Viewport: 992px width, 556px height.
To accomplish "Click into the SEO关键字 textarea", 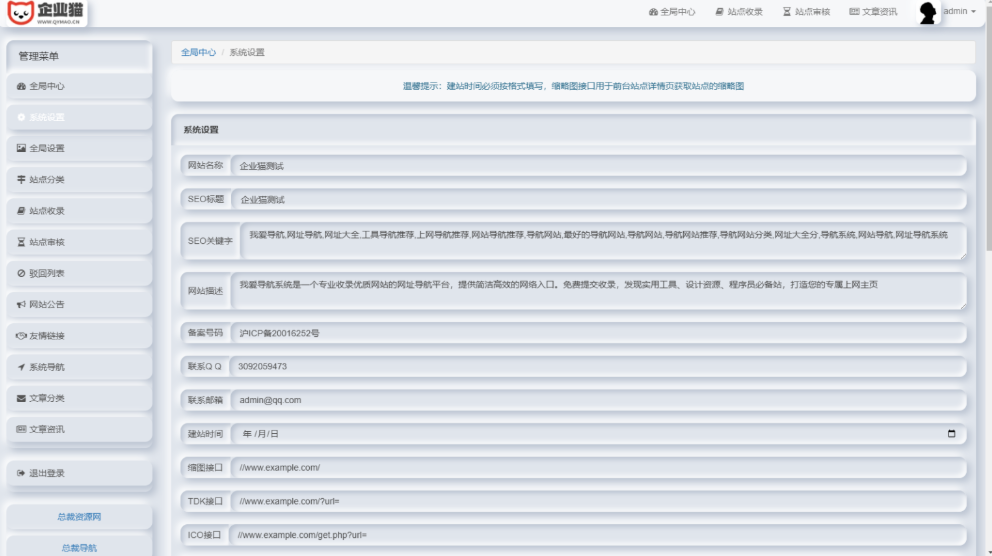I will [x=603, y=240].
